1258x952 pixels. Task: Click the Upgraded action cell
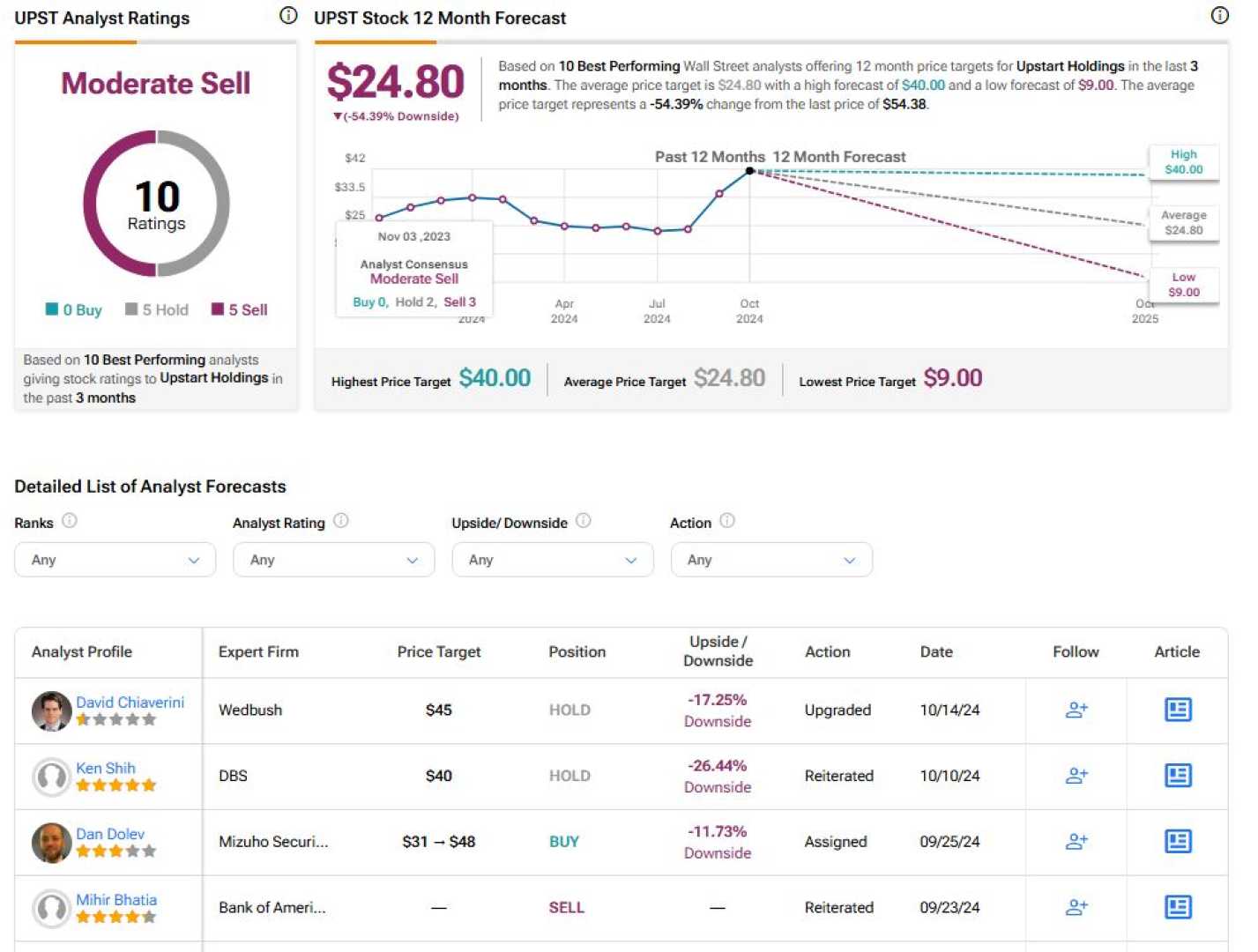coord(837,710)
